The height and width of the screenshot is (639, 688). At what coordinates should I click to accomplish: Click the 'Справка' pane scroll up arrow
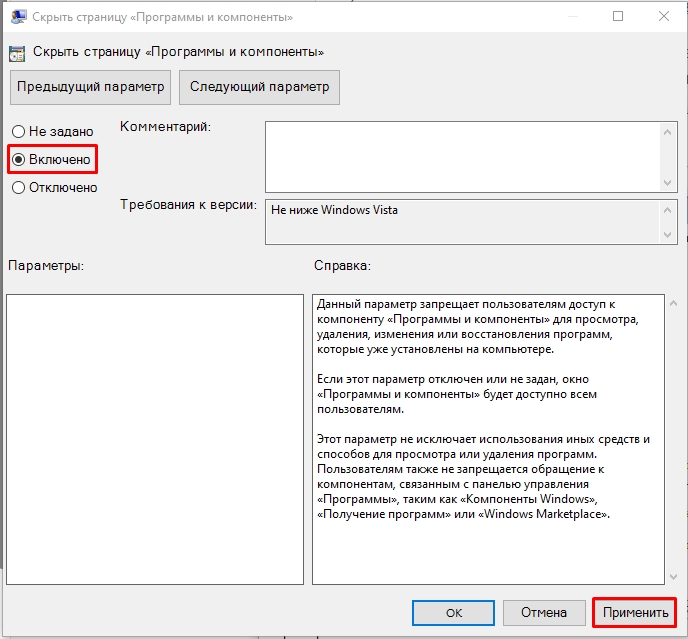pyautogui.click(x=674, y=303)
